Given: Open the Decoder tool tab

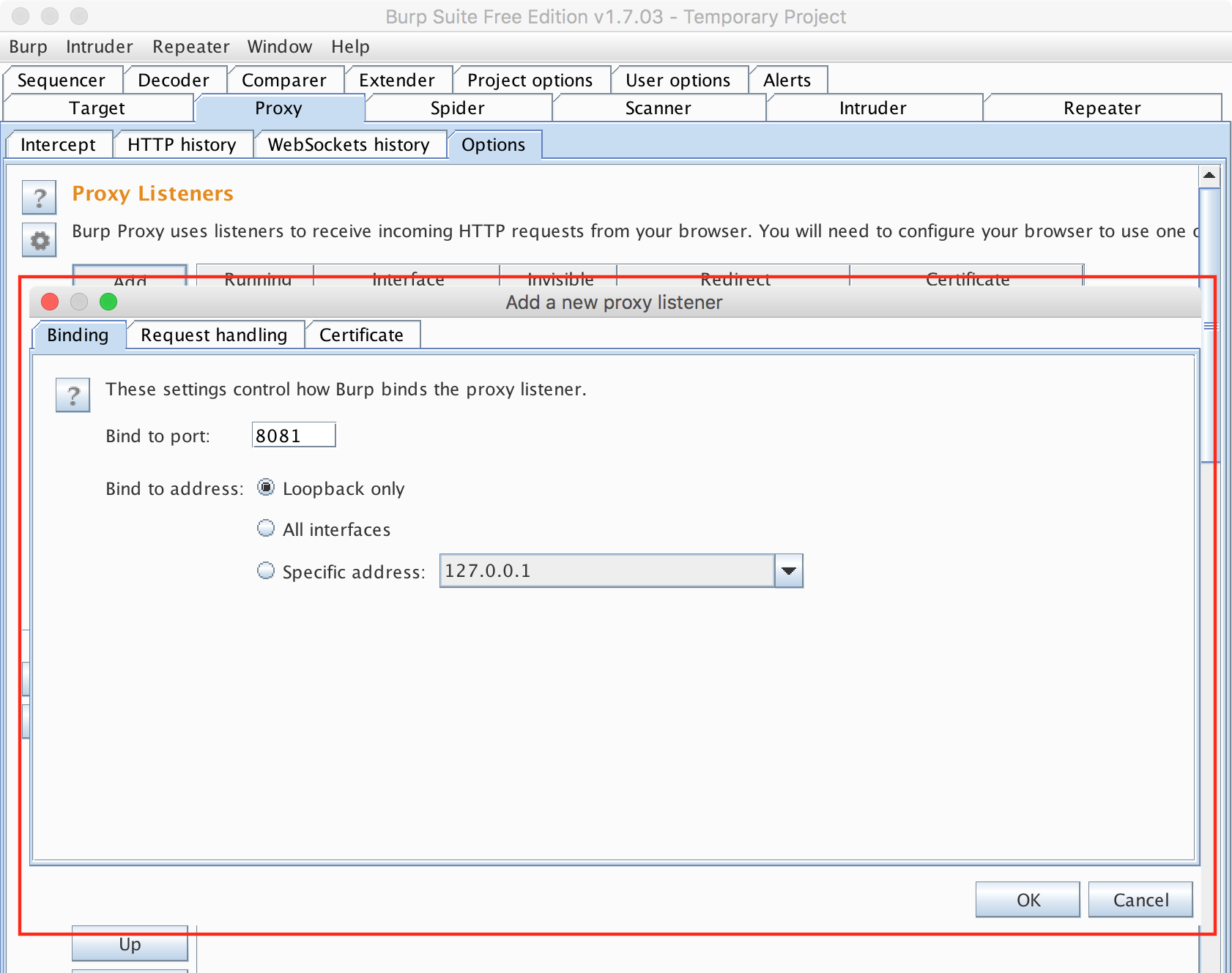Looking at the screenshot, I should pyautogui.click(x=174, y=81).
